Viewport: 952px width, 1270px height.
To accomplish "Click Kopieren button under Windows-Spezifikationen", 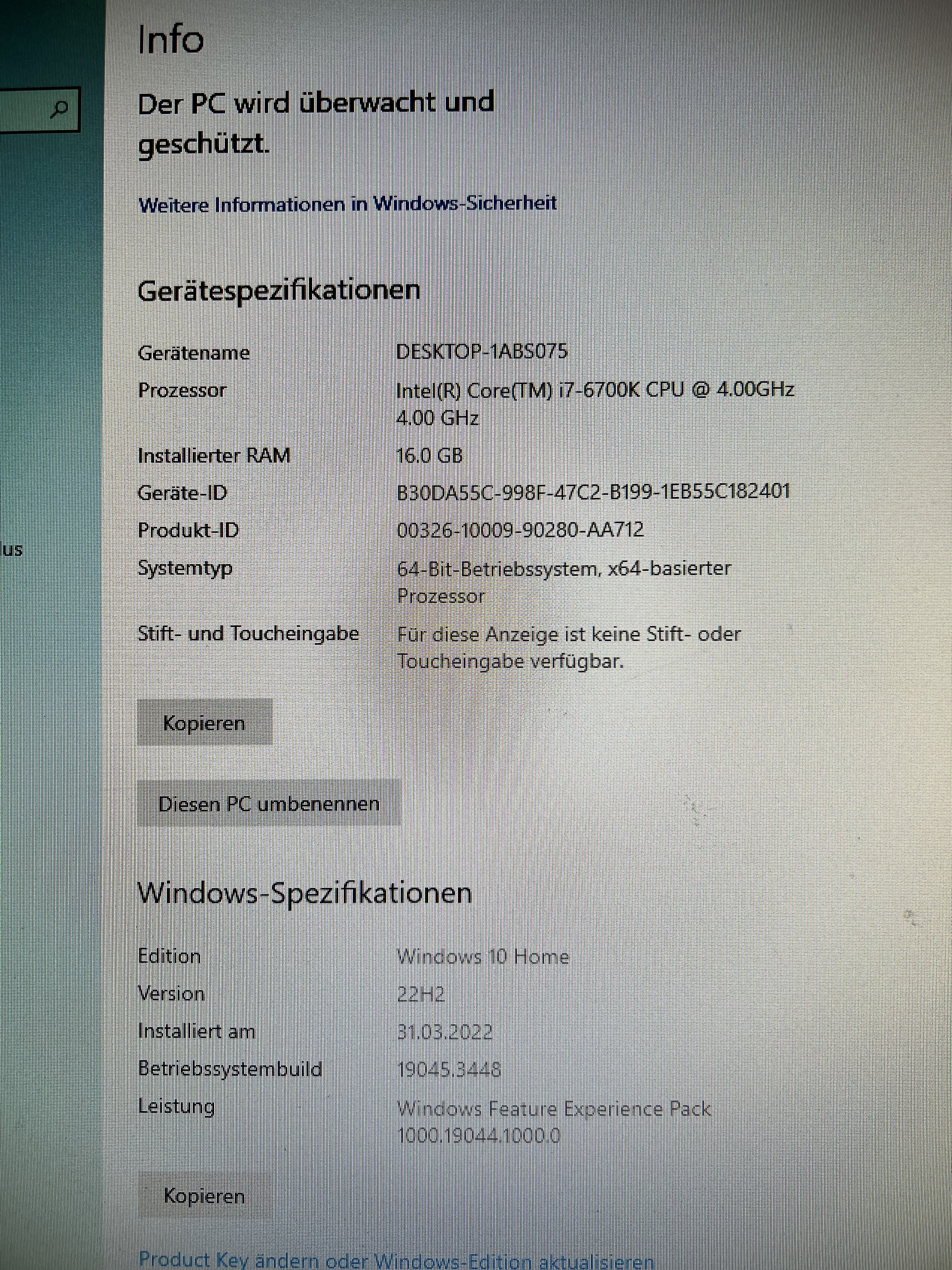I will point(204,1196).
